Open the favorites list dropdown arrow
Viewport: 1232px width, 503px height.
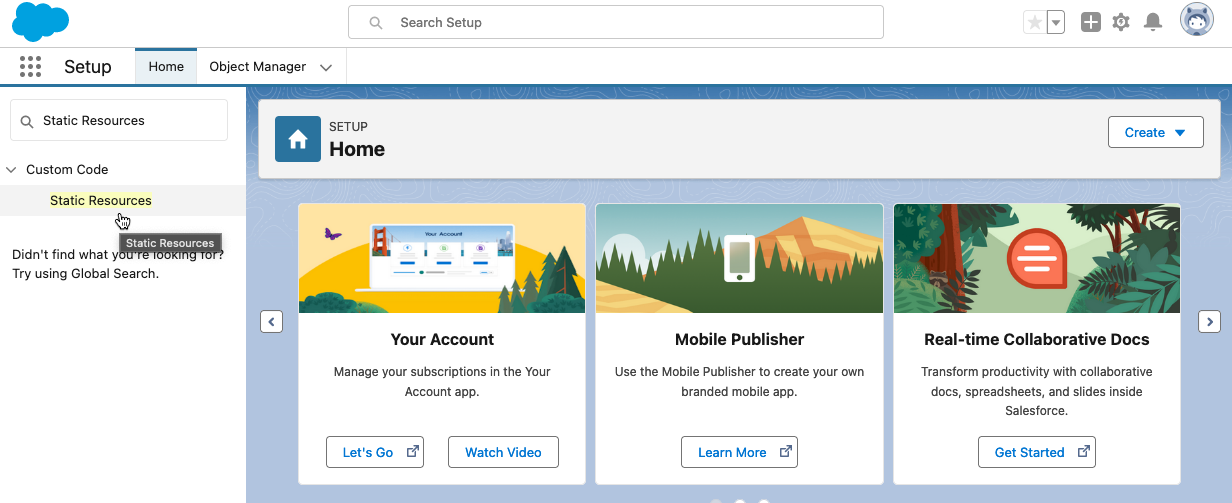(x=1056, y=22)
